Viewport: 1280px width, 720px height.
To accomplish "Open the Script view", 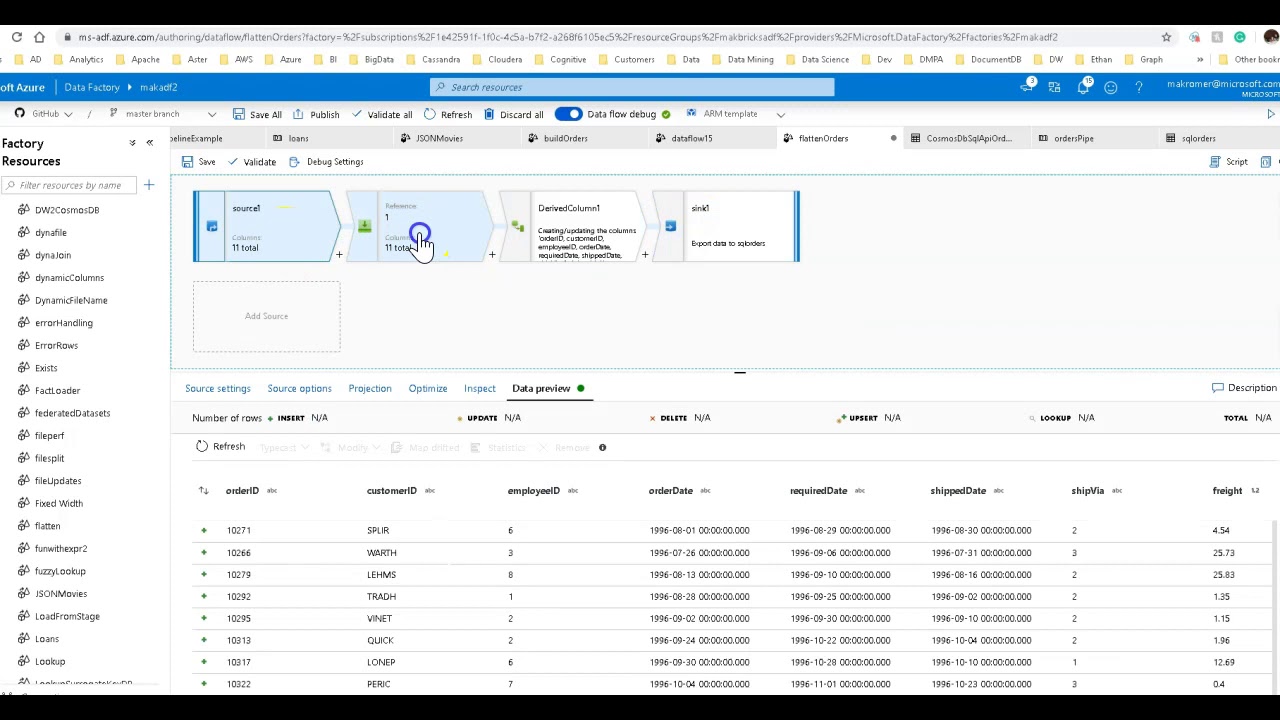I will point(1229,162).
